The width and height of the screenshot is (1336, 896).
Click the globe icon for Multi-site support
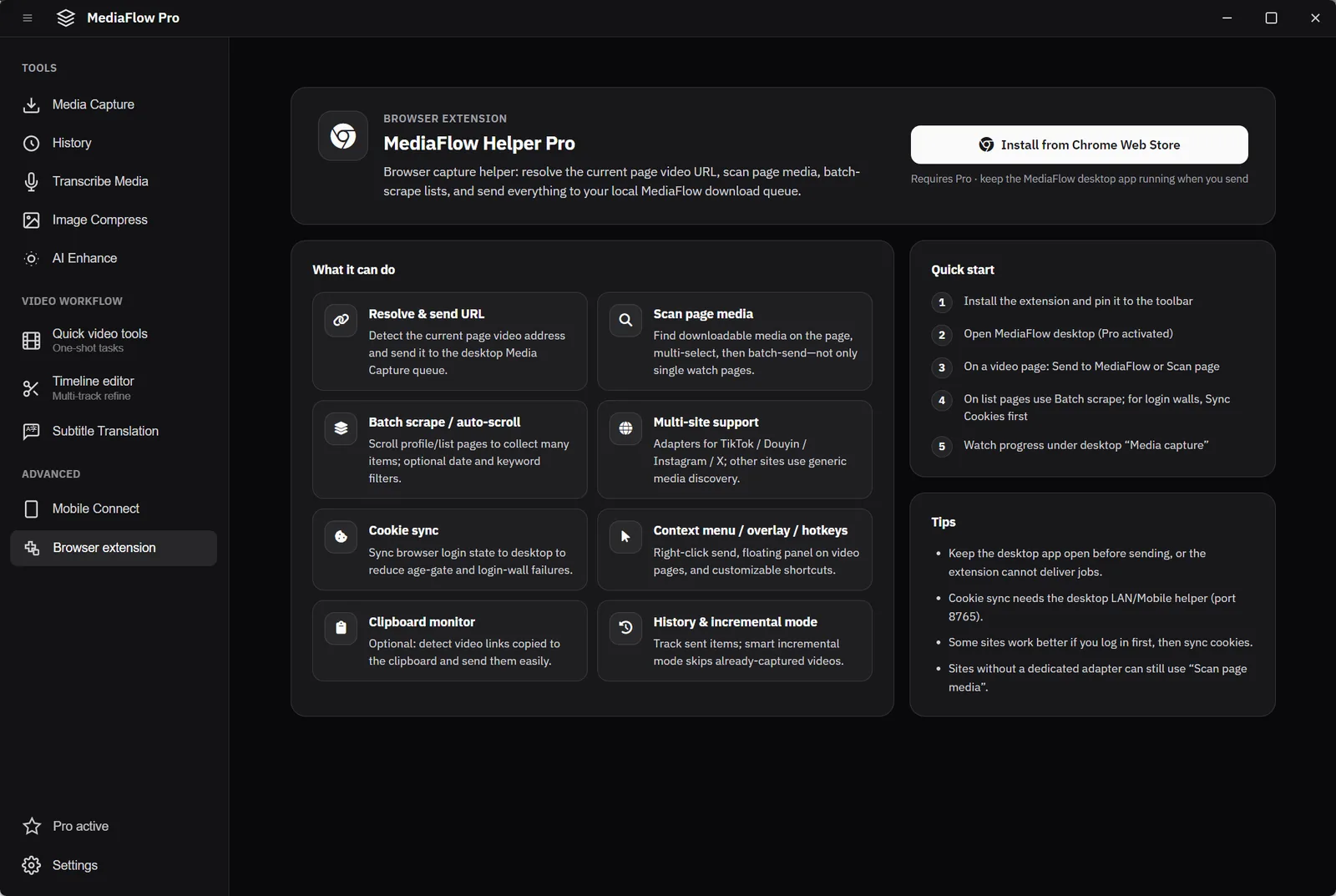click(625, 428)
